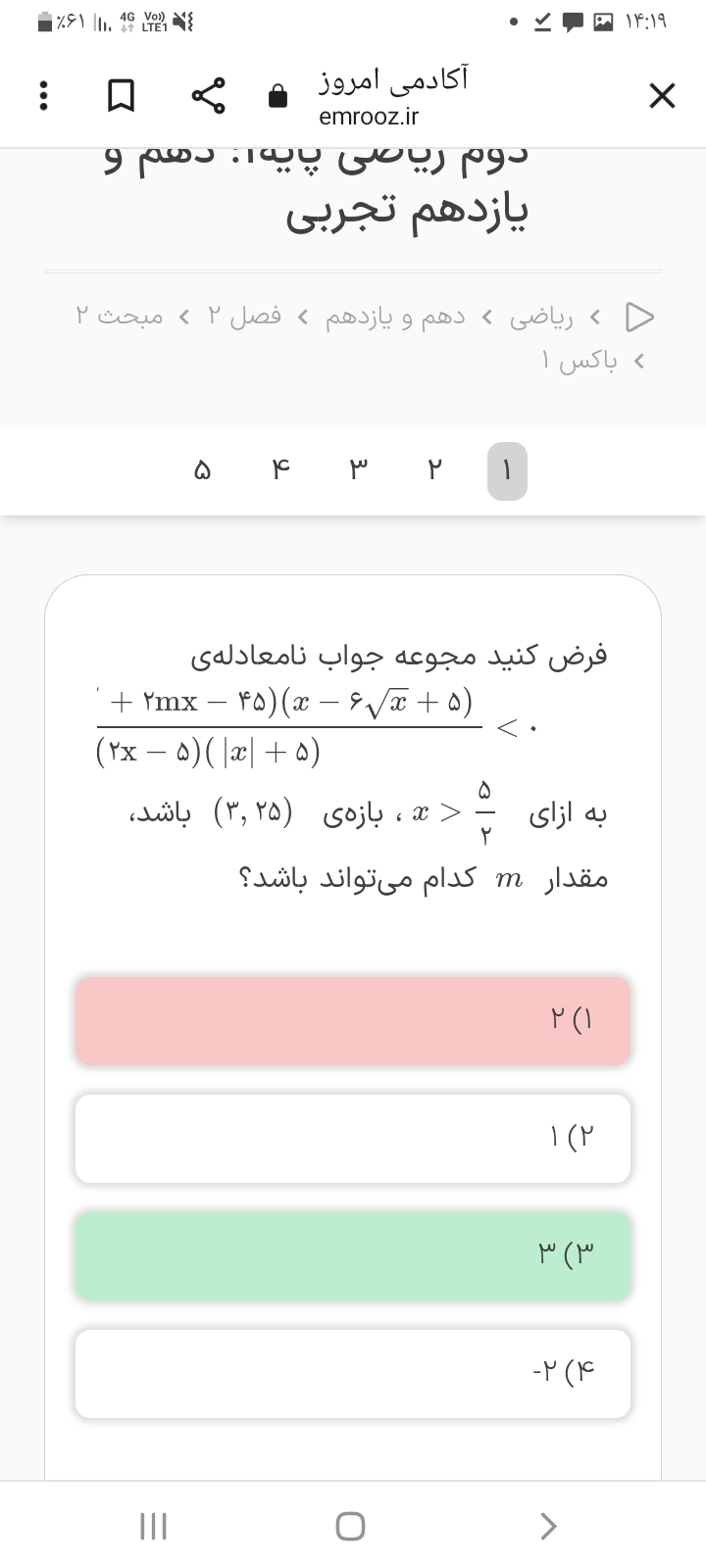Tap the Android home button
The height and width of the screenshot is (1568, 706).
tap(350, 1526)
